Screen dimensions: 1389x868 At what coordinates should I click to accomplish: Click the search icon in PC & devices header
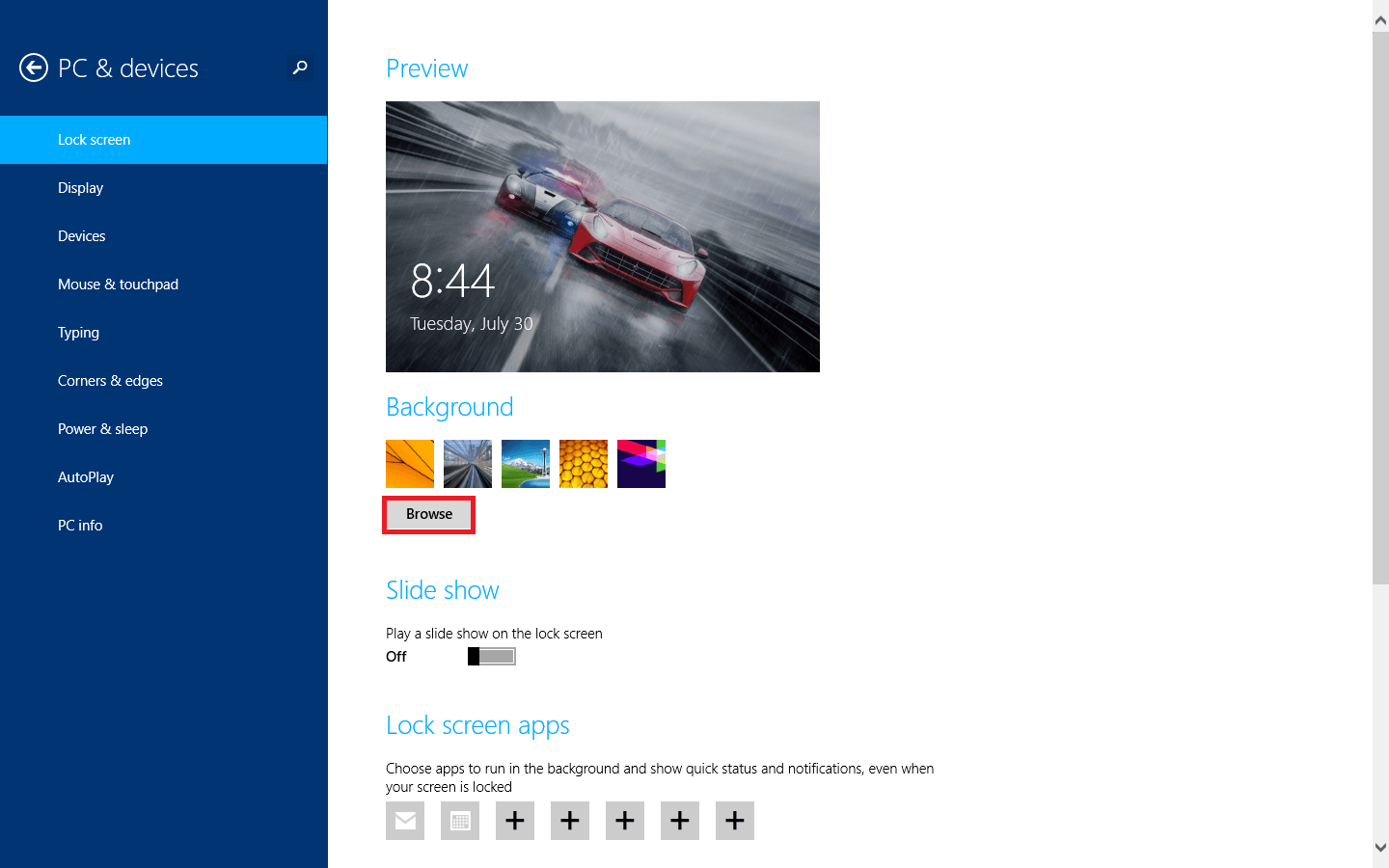tap(299, 68)
